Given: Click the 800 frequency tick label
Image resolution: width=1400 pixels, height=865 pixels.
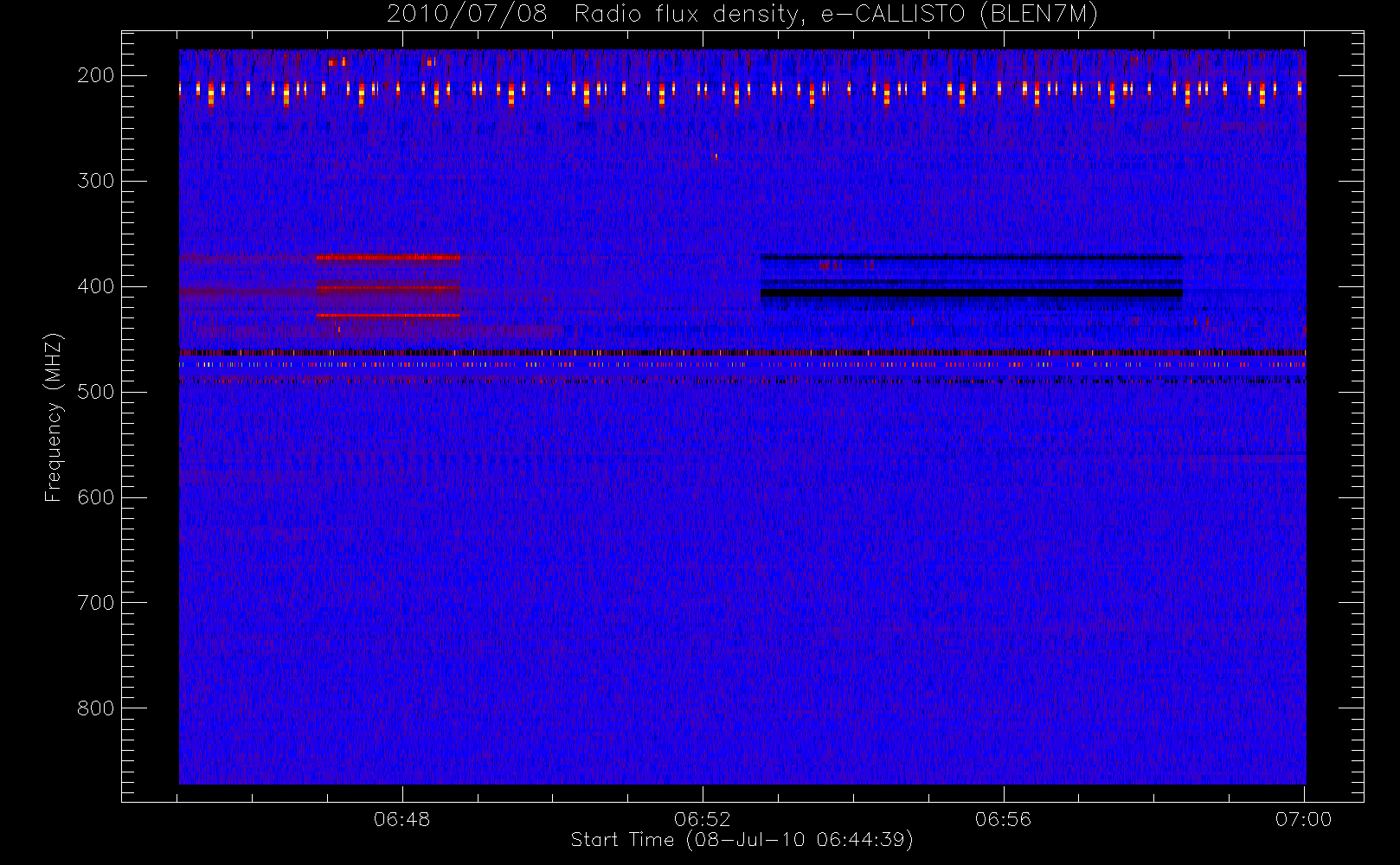Looking at the screenshot, I should coord(95,708).
